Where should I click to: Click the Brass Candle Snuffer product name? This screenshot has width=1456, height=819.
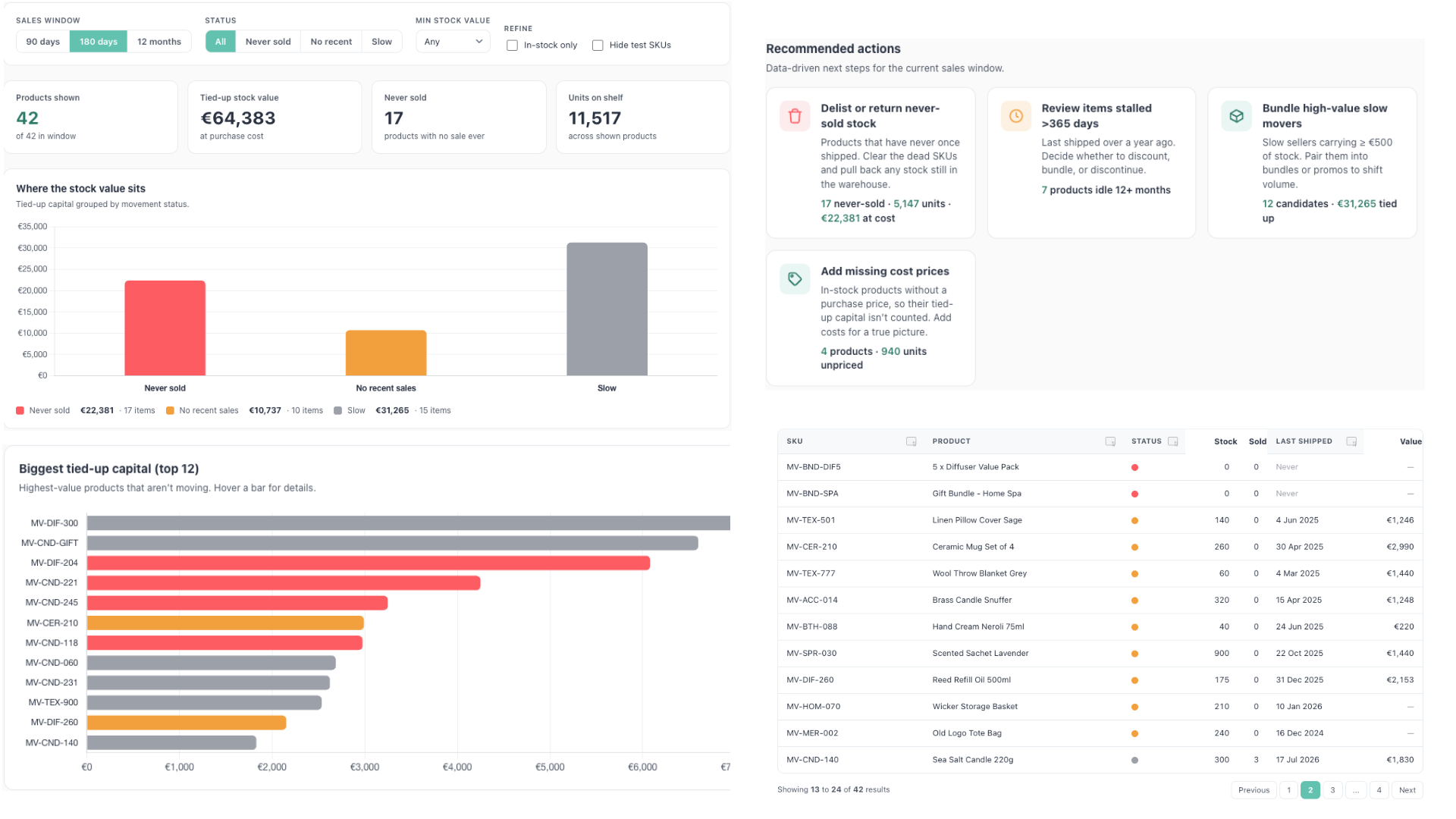pyautogui.click(x=972, y=600)
